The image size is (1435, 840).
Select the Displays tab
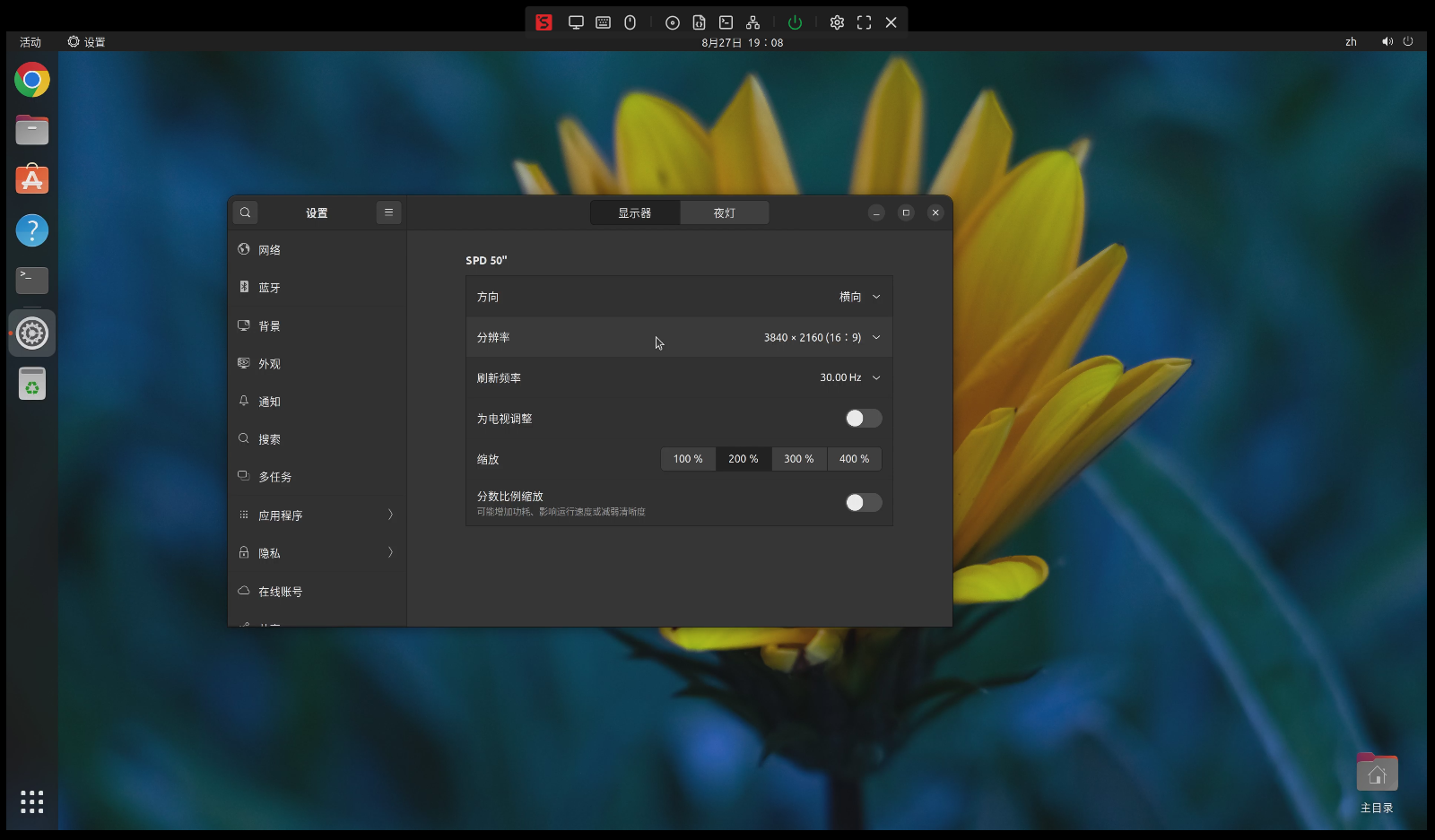(x=635, y=212)
